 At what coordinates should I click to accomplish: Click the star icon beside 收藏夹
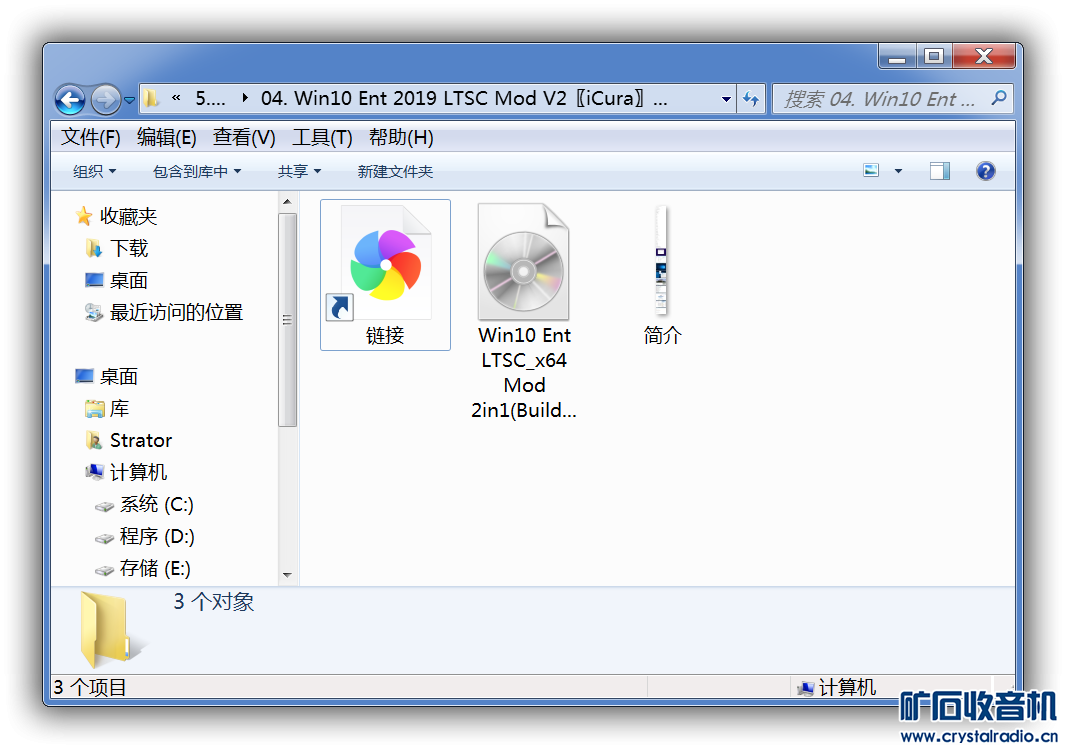tap(84, 216)
